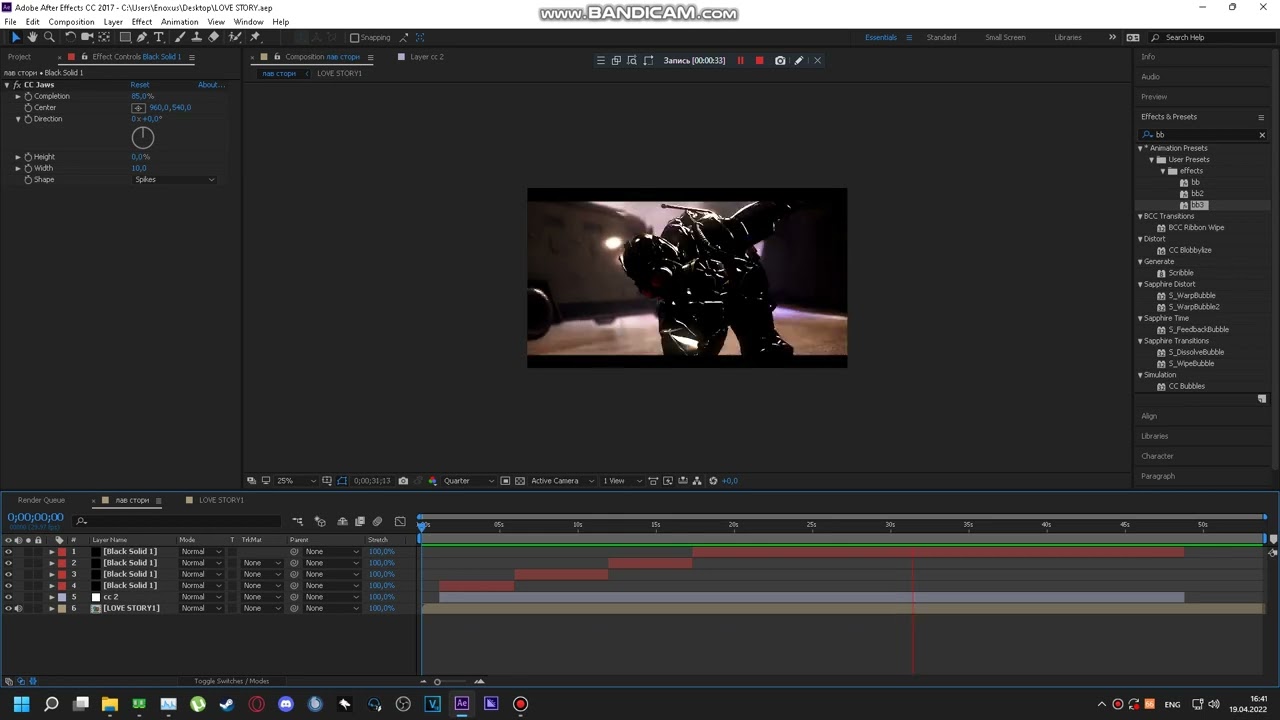
Task: Hide layer 4 Black Solid 1 with eye icon
Action: click(x=8, y=585)
